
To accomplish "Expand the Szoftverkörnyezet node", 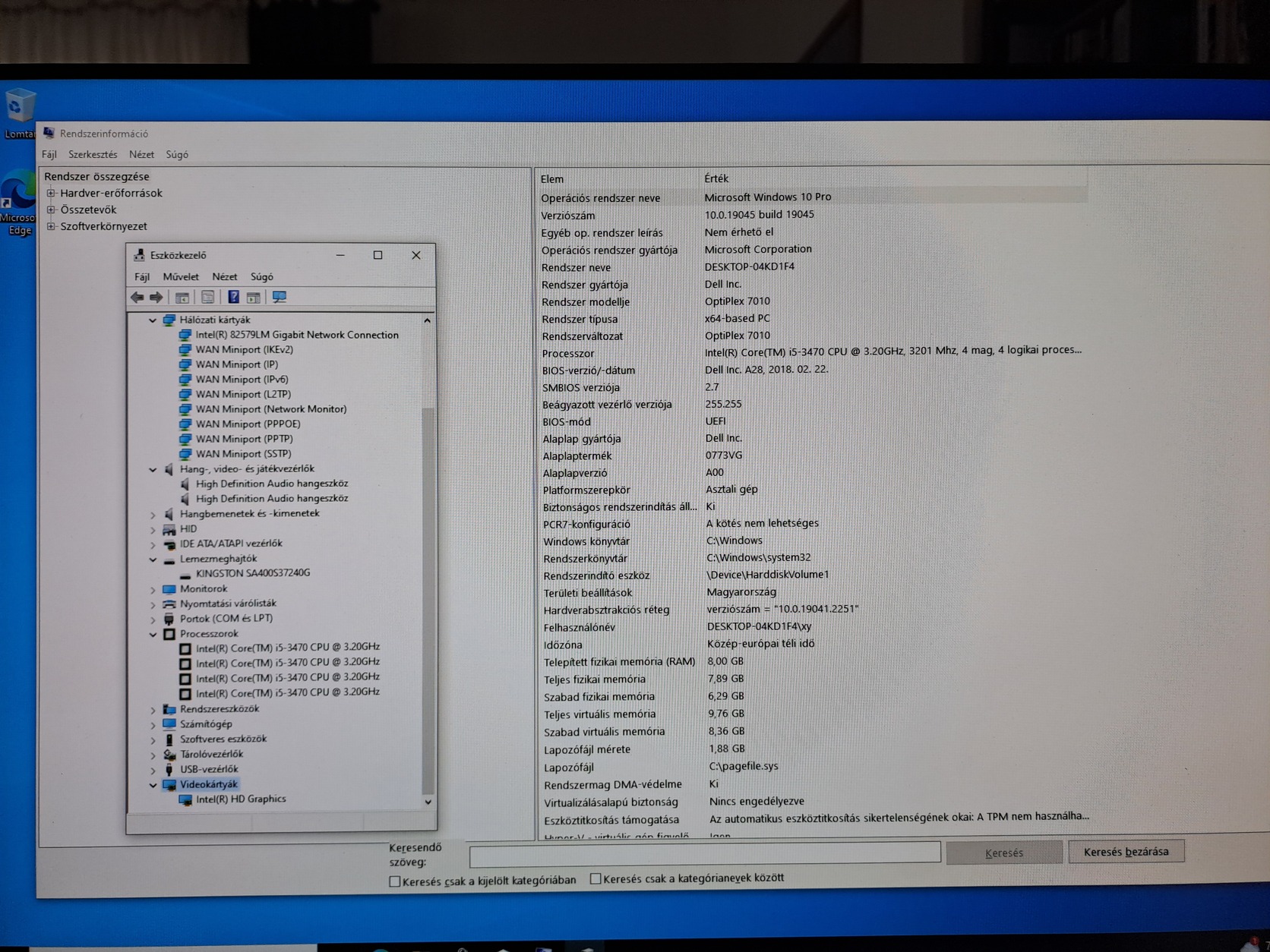I will 51,226.
